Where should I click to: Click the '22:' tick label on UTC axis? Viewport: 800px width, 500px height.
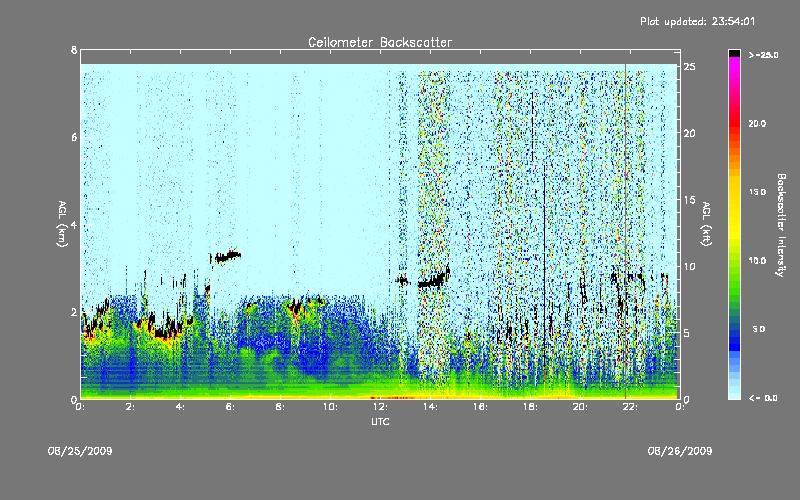630,407
